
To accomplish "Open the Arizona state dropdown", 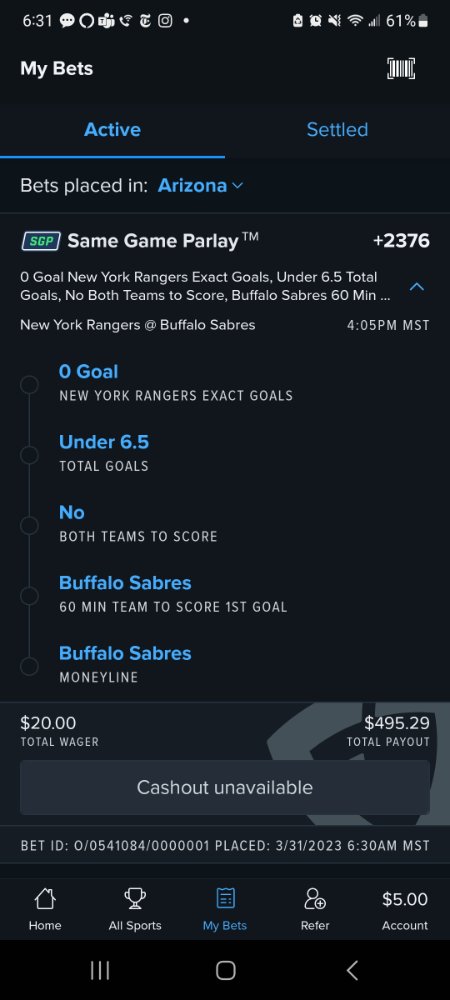I will tap(200, 186).
